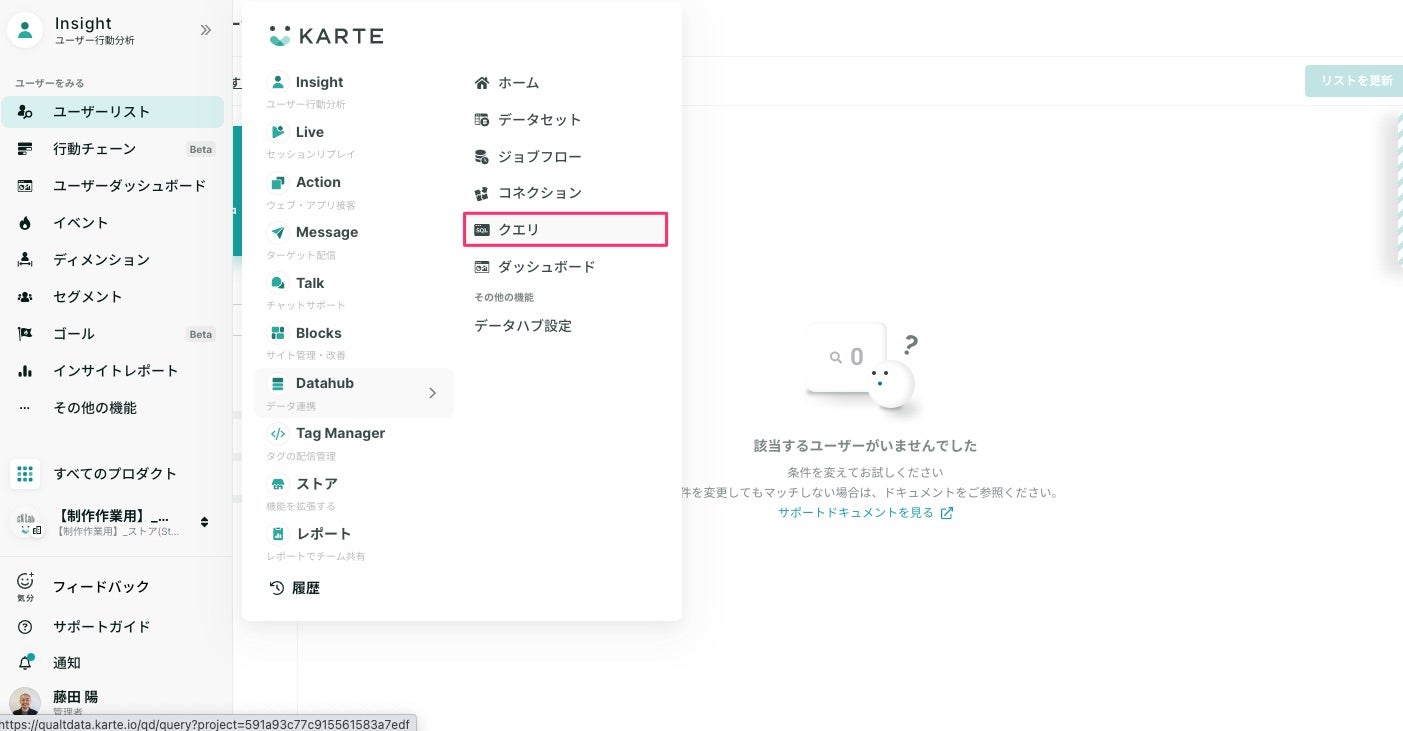Click the データセット icon
Image resolution: width=1403 pixels, height=731 pixels.
coord(482,120)
